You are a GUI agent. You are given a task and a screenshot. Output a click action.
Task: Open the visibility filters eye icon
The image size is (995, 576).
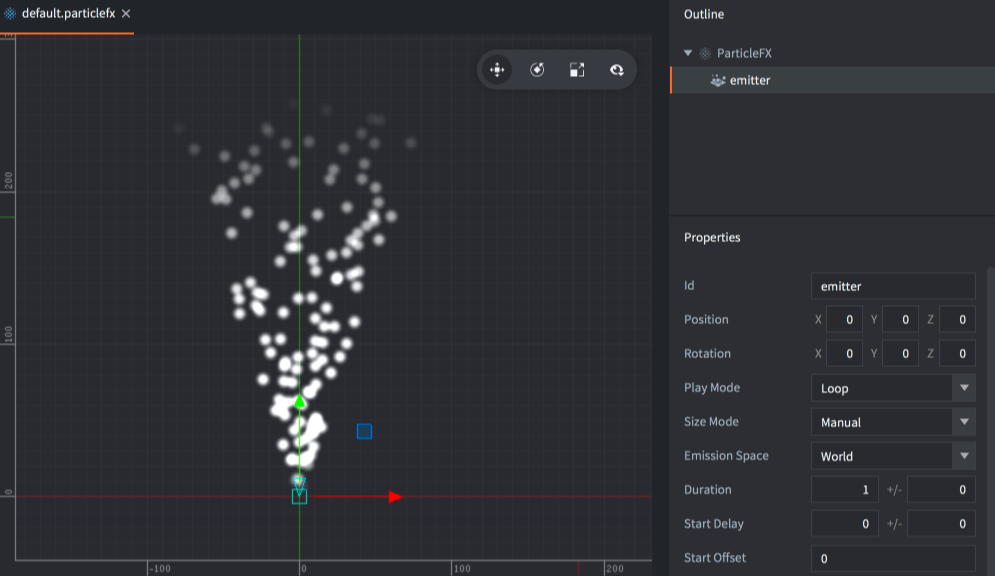click(617, 70)
